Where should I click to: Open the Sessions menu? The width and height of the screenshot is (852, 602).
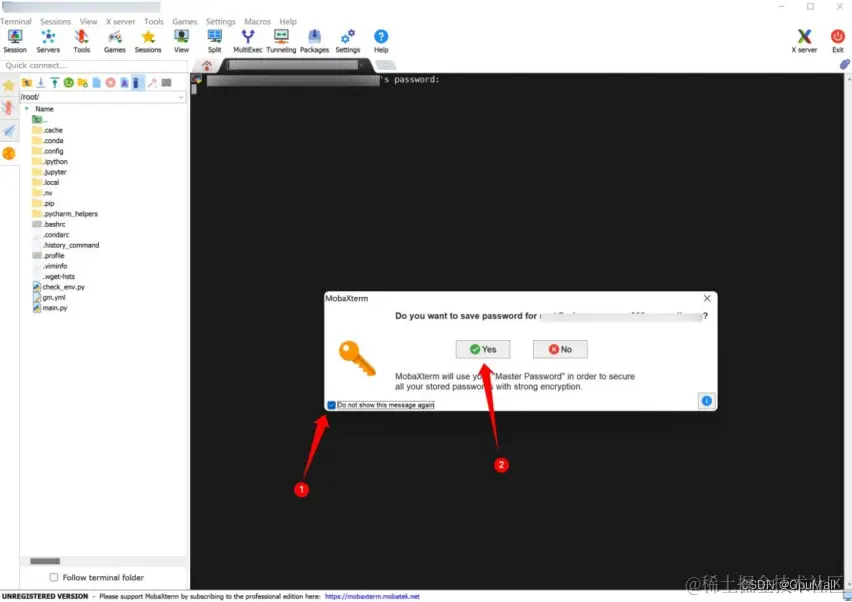(55, 22)
